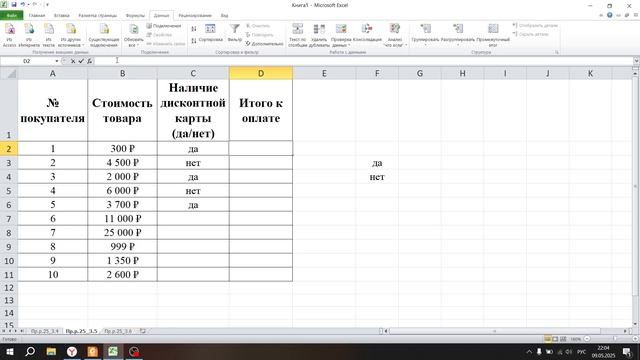The image size is (640, 360).
Task: Adjust the zoom slider
Action: 615,339
